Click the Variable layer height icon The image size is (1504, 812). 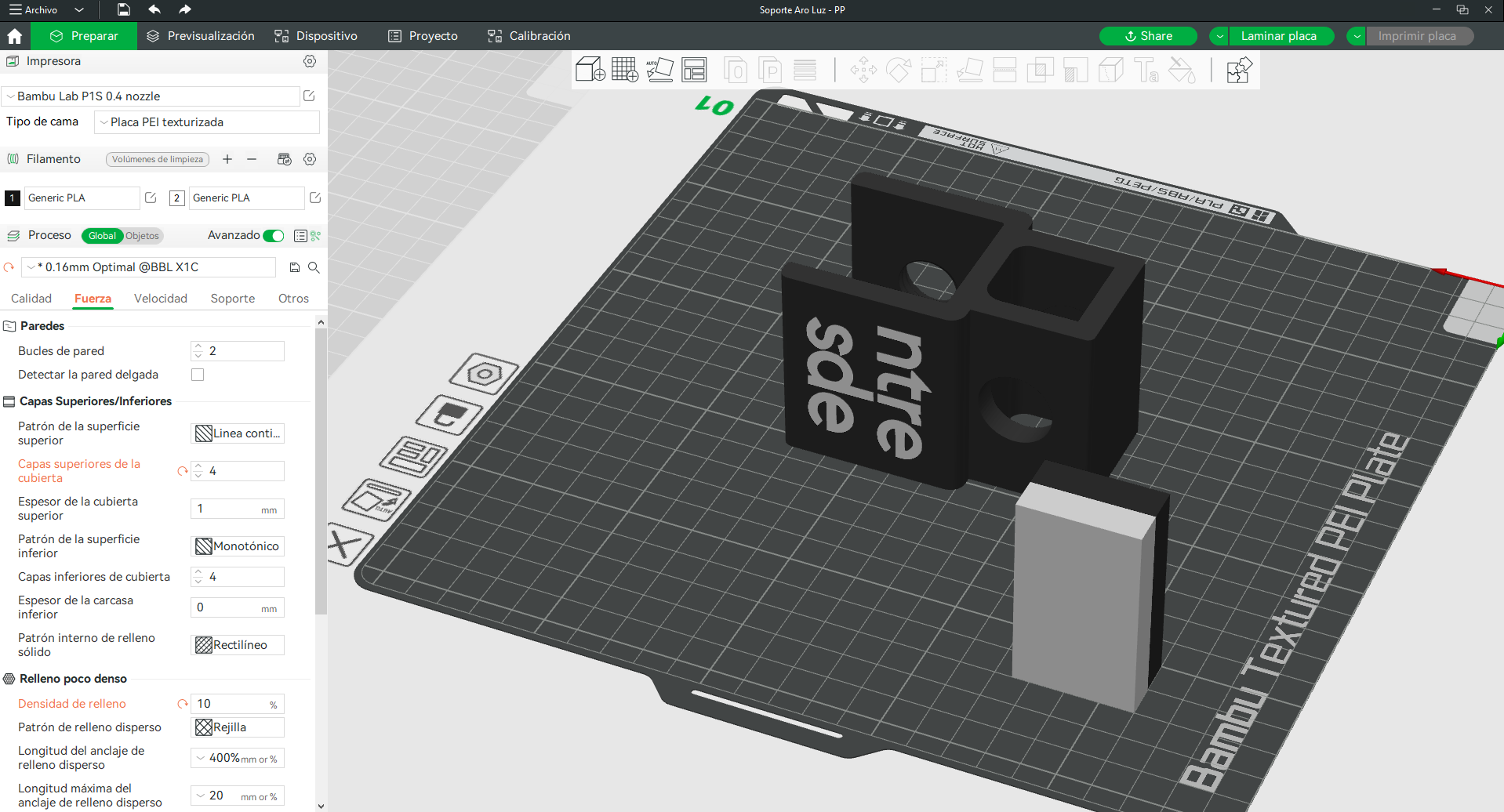pyautogui.click(x=805, y=70)
